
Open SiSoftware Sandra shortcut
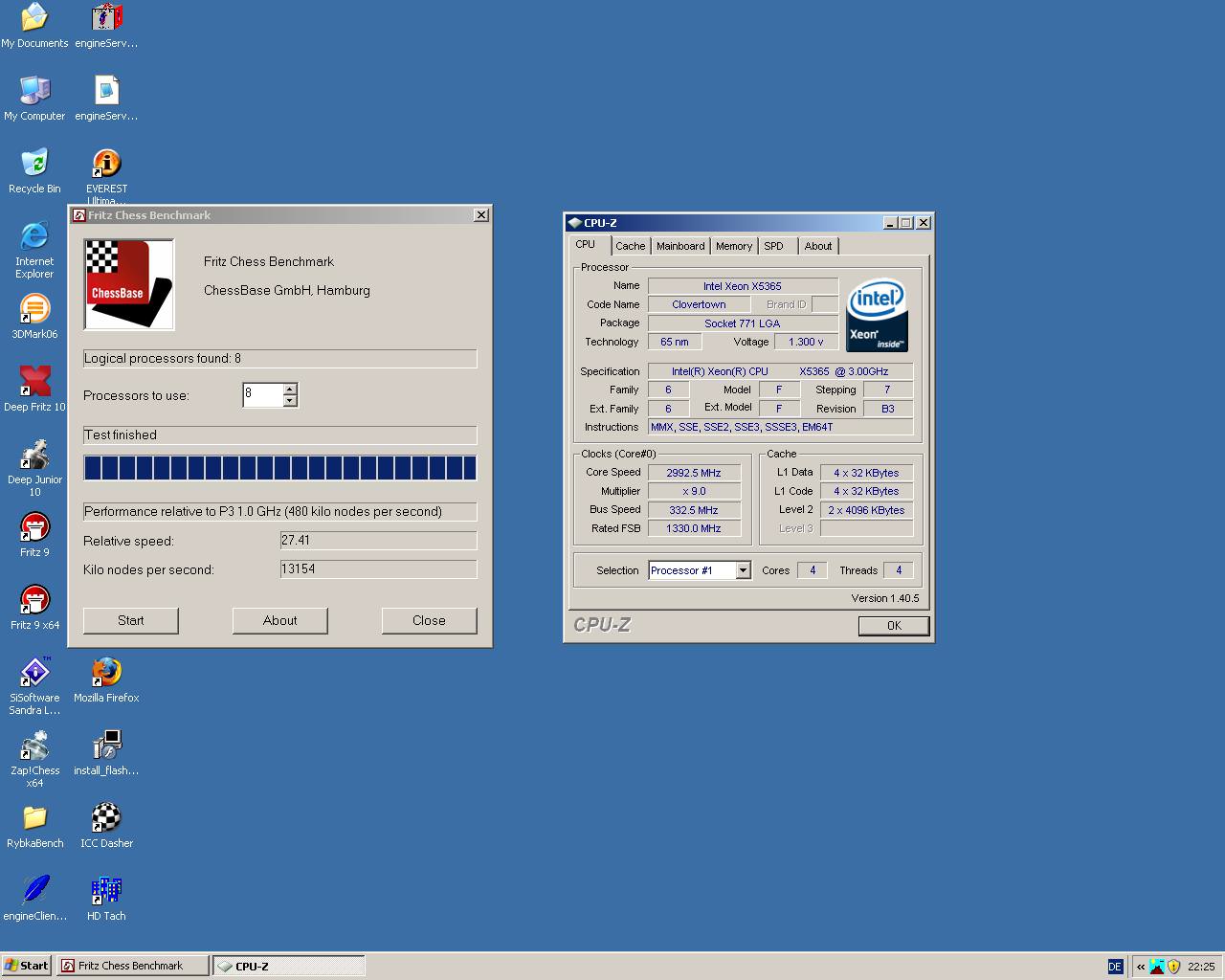point(34,686)
